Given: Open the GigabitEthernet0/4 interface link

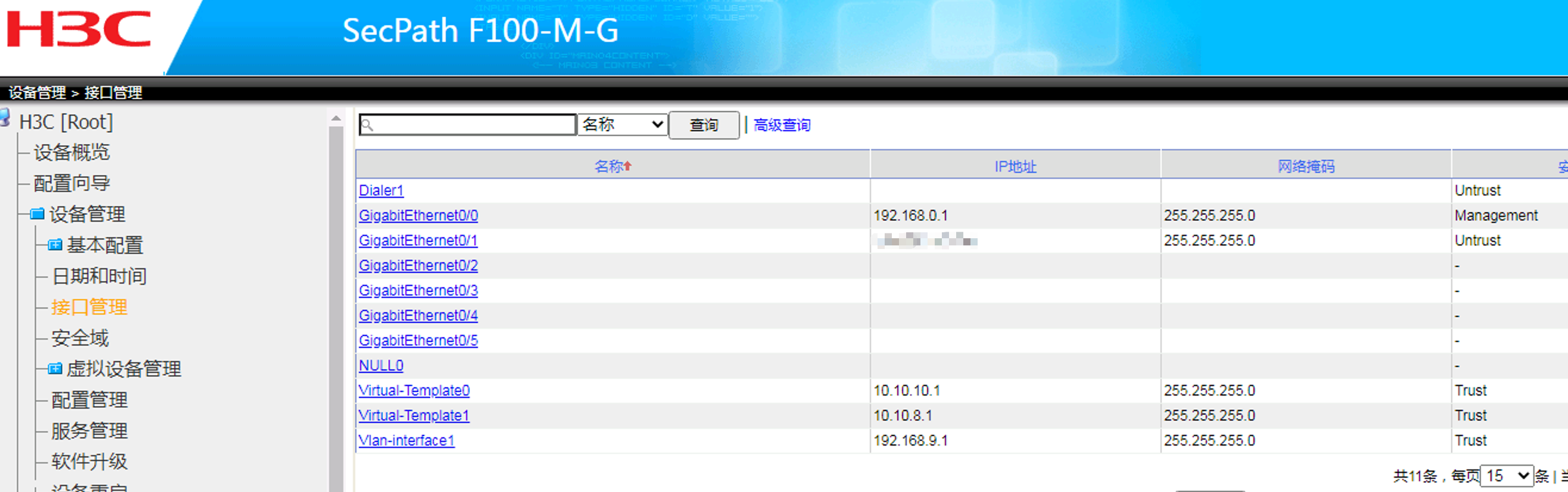Looking at the screenshot, I should point(418,316).
